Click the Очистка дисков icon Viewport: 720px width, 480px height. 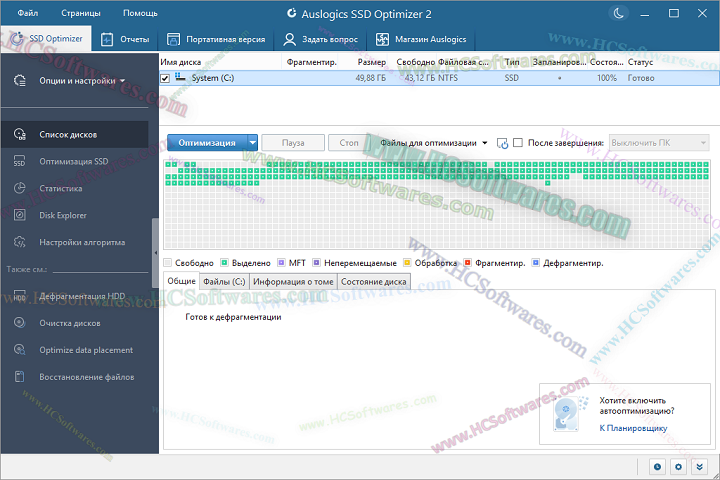[19, 322]
